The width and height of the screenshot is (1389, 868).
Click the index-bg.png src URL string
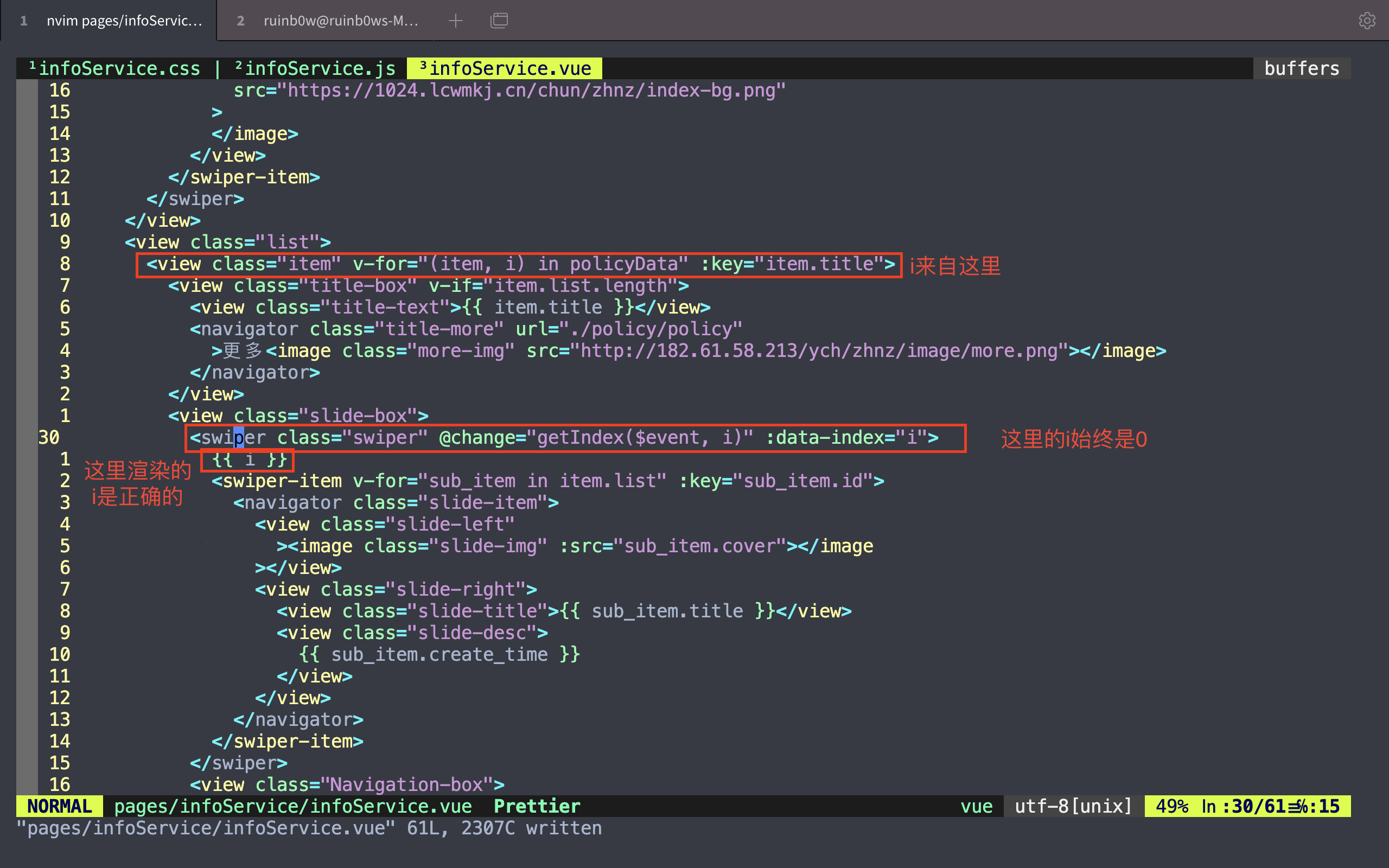coord(534,91)
